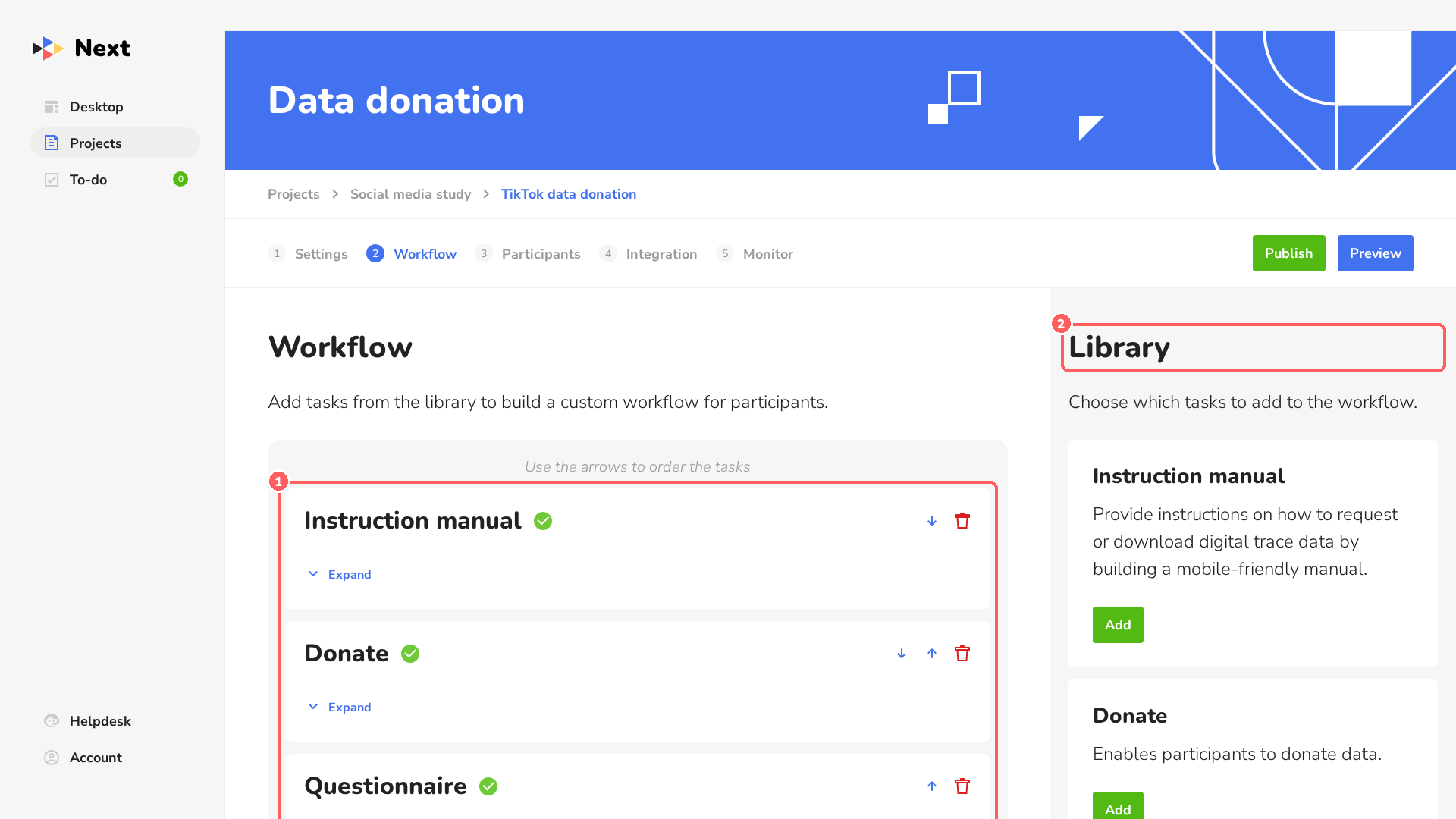Delete the Questionnaire task
The image size is (1456, 819).
[962, 786]
